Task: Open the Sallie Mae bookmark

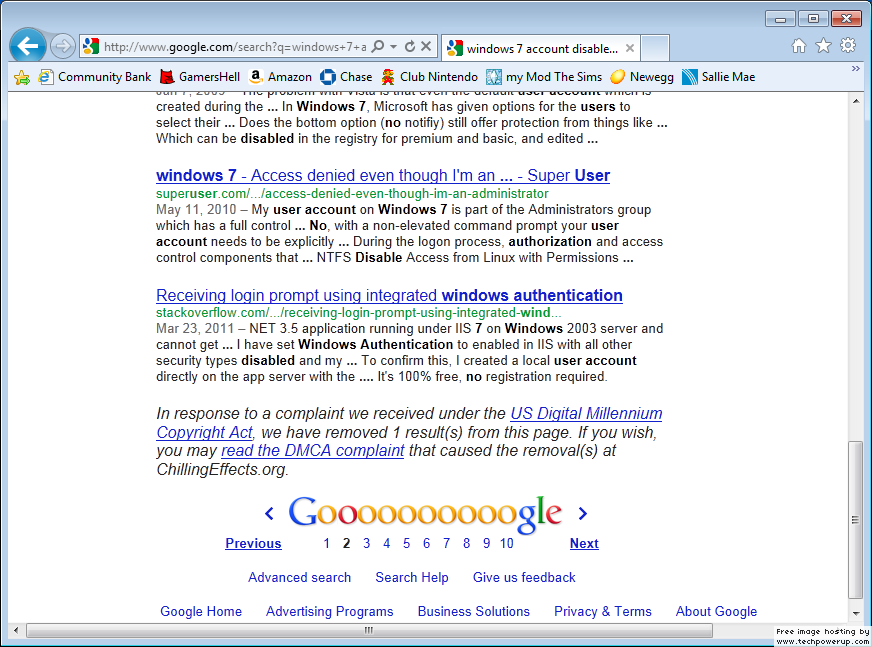Action: pos(719,77)
